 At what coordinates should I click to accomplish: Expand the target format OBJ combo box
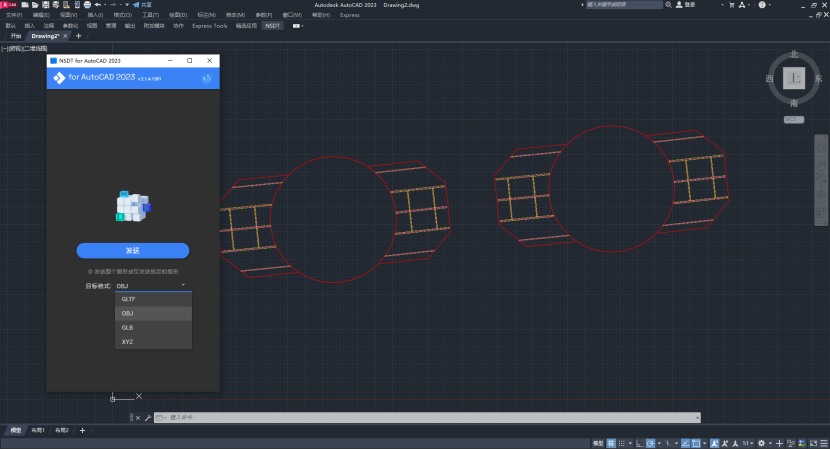(x=152, y=286)
